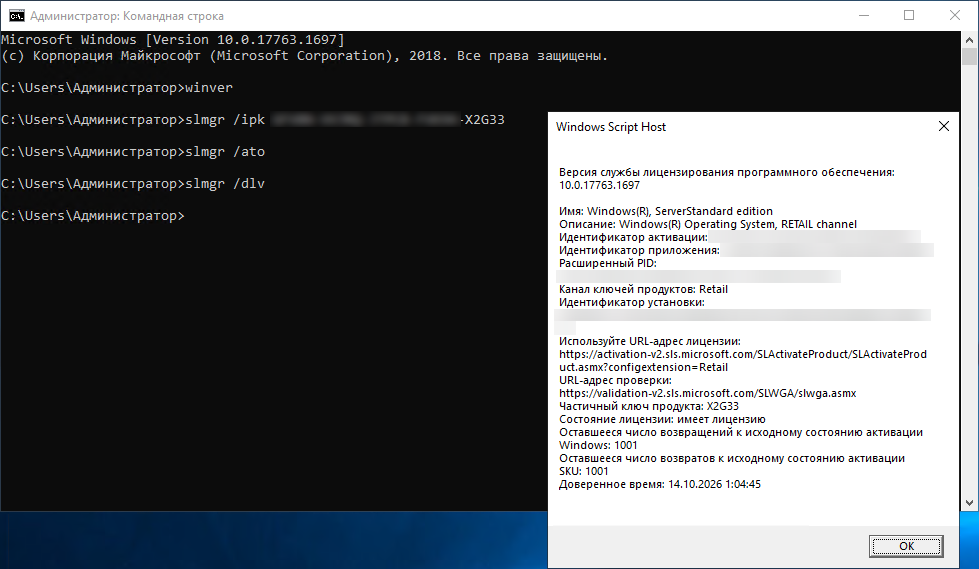Screen dimensions: 979x569
Task: Click the 'Windows Script Host' dialog title
Action: (x=611, y=127)
